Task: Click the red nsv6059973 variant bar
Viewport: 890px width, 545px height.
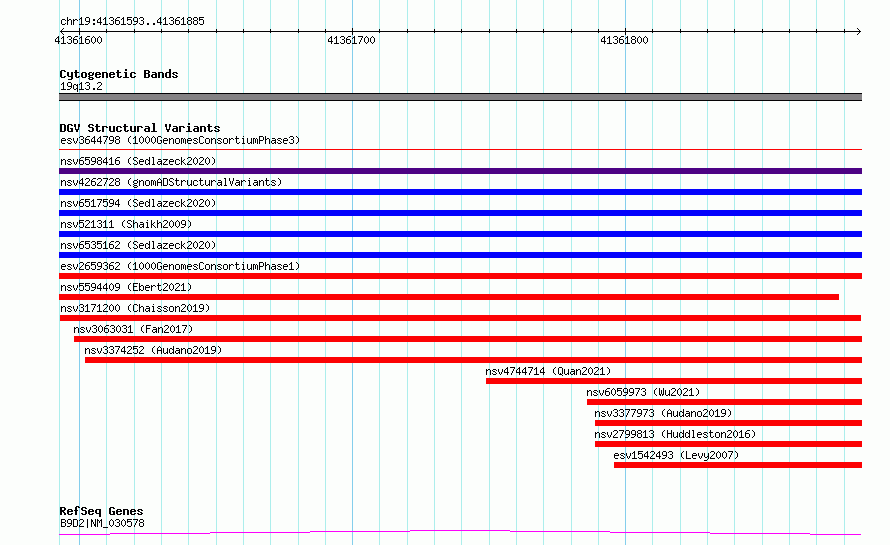Action: pos(724,402)
